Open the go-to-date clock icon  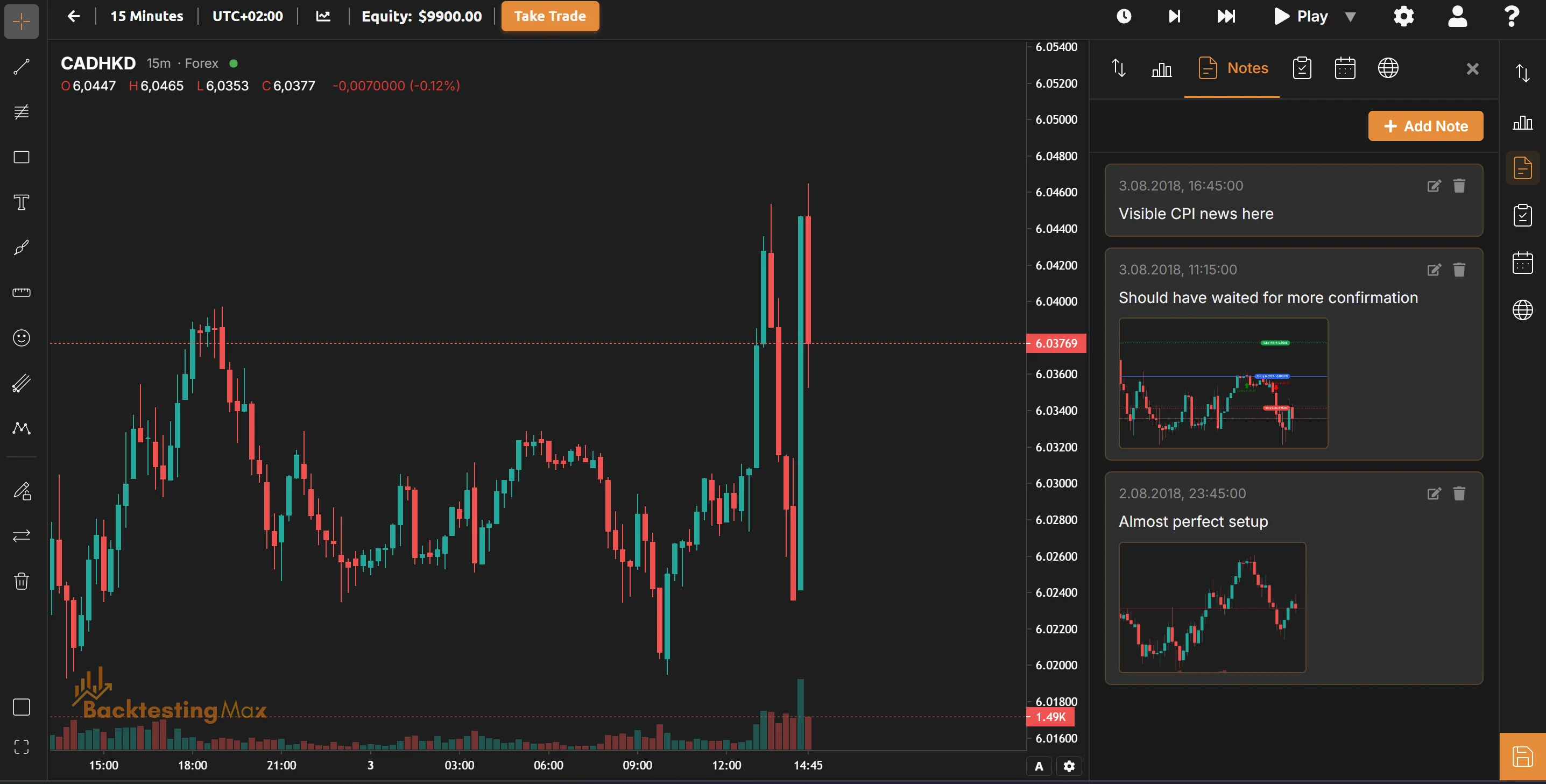[x=1124, y=16]
